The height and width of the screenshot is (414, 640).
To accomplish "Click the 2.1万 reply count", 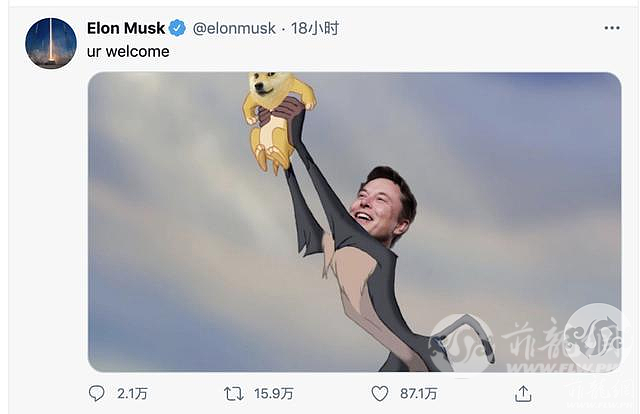I will click(130, 394).
